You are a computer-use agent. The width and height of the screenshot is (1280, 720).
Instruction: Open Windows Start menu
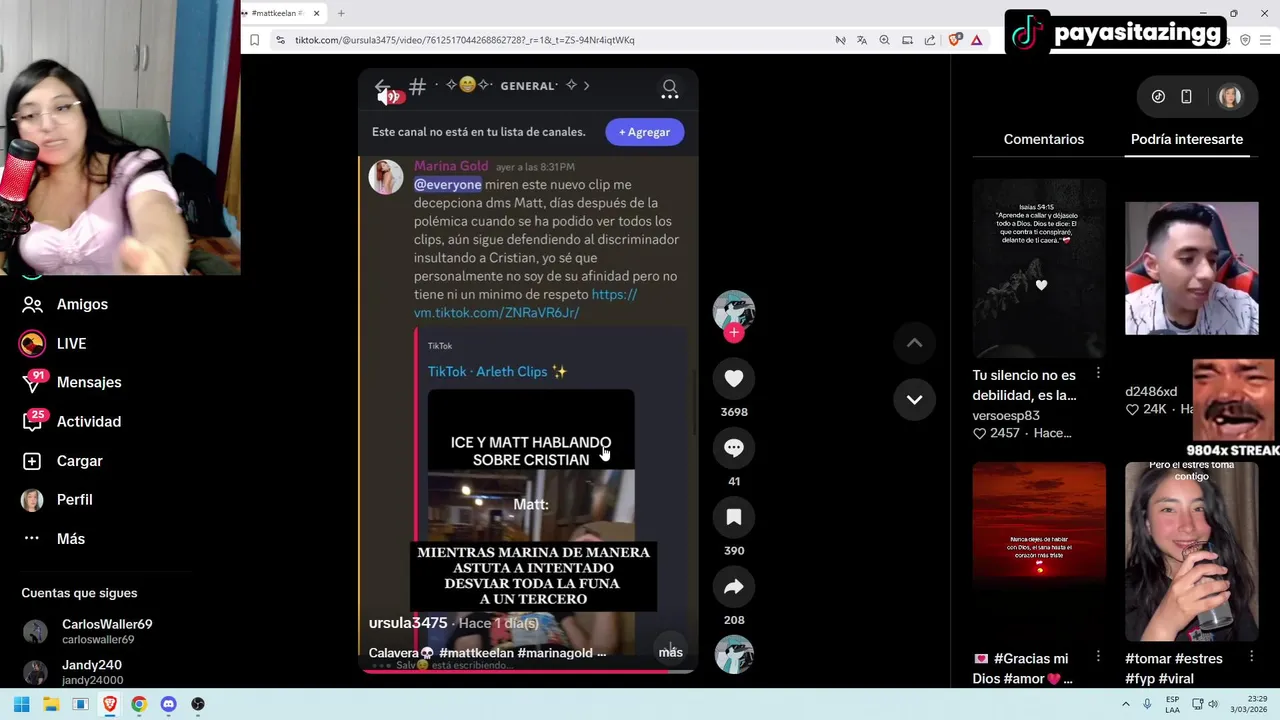22,704
